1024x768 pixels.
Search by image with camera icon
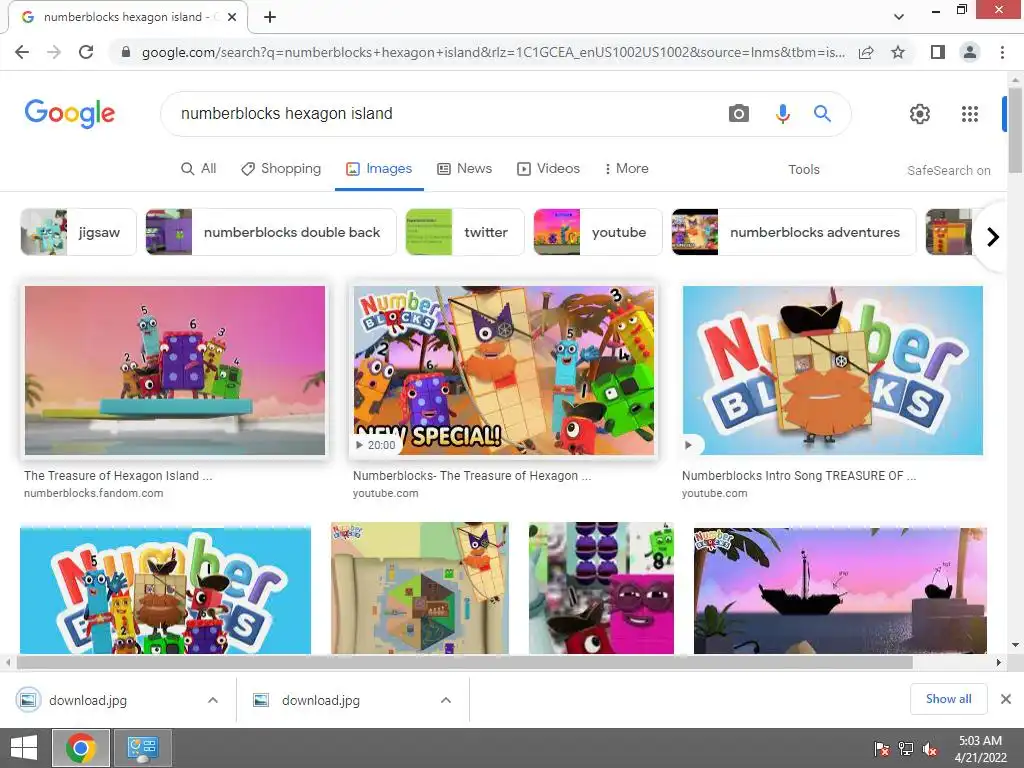739,114
